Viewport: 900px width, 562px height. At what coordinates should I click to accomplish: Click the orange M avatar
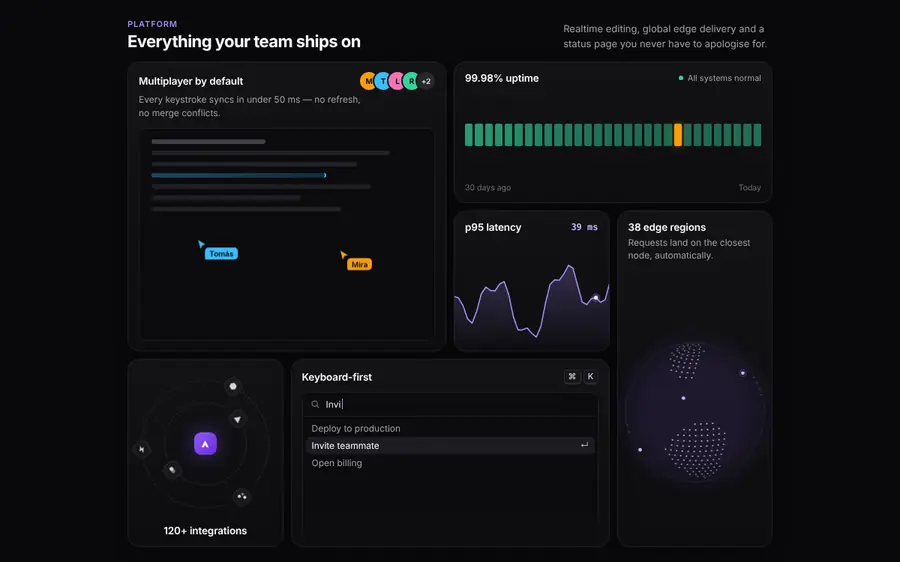368,81
